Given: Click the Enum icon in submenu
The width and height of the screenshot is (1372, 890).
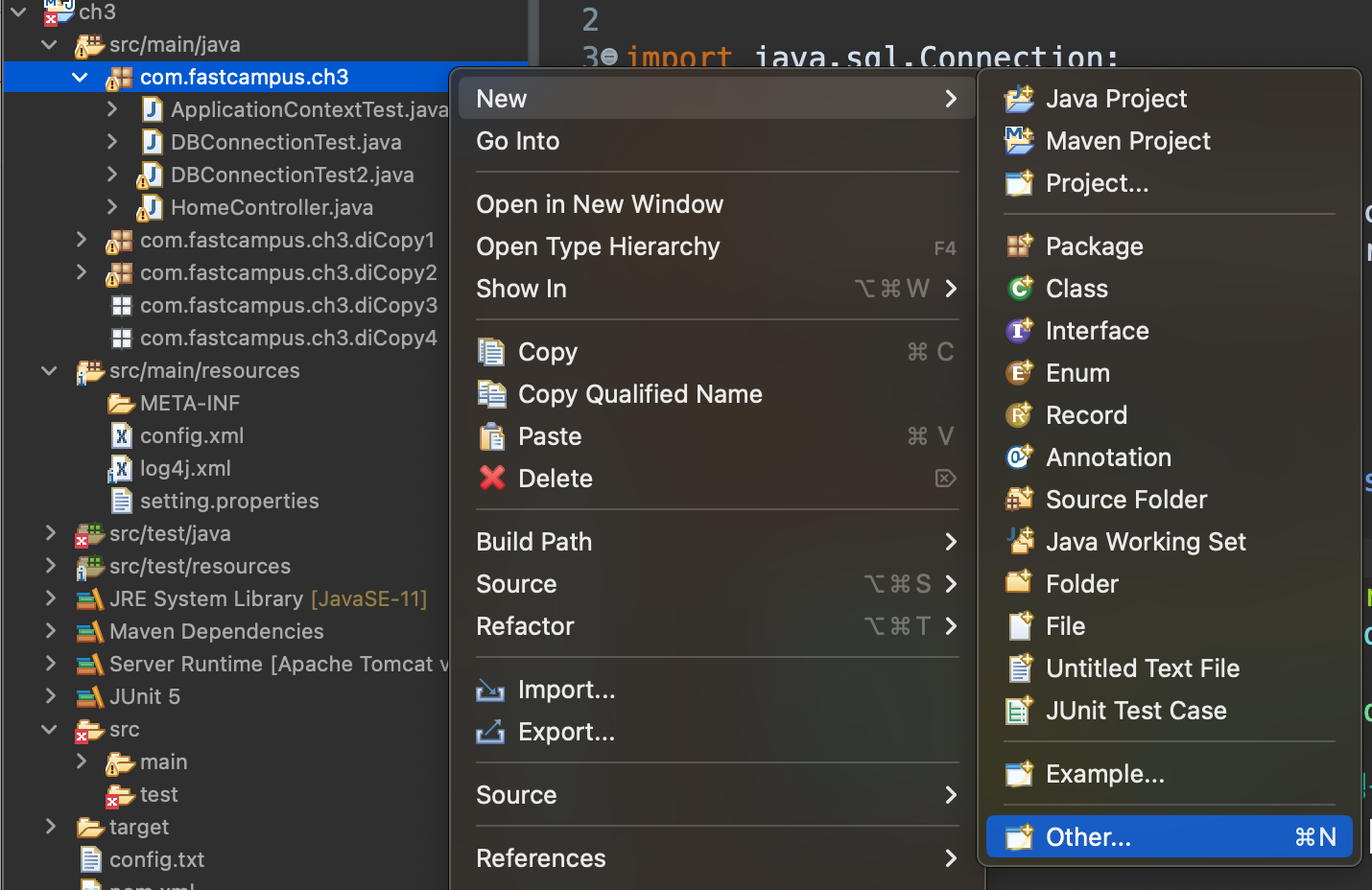Looking at the screenshot, I should coord(1019,373).
